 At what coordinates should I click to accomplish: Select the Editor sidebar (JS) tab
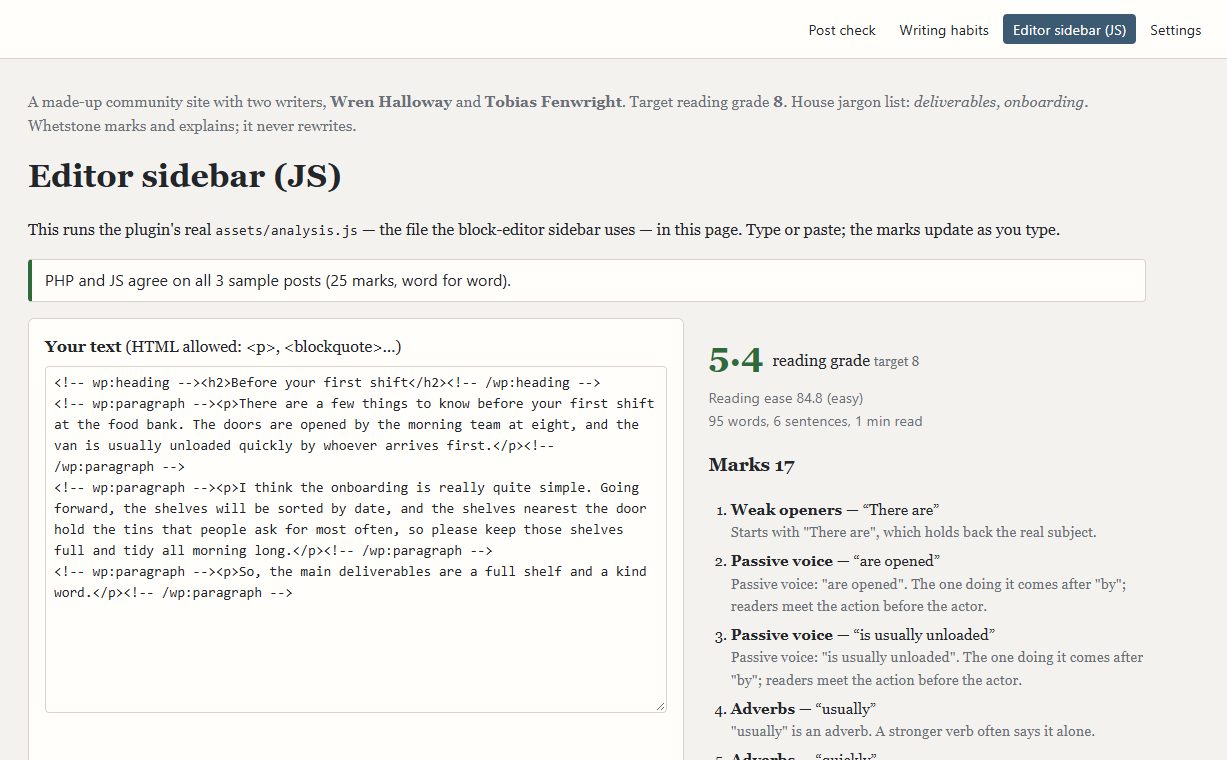[x=1069, y=30]
